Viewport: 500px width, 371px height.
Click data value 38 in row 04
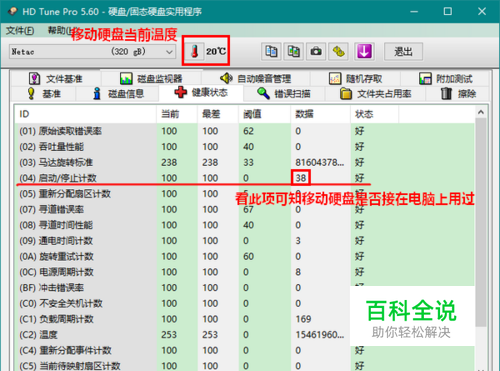[x=301, y=178]
